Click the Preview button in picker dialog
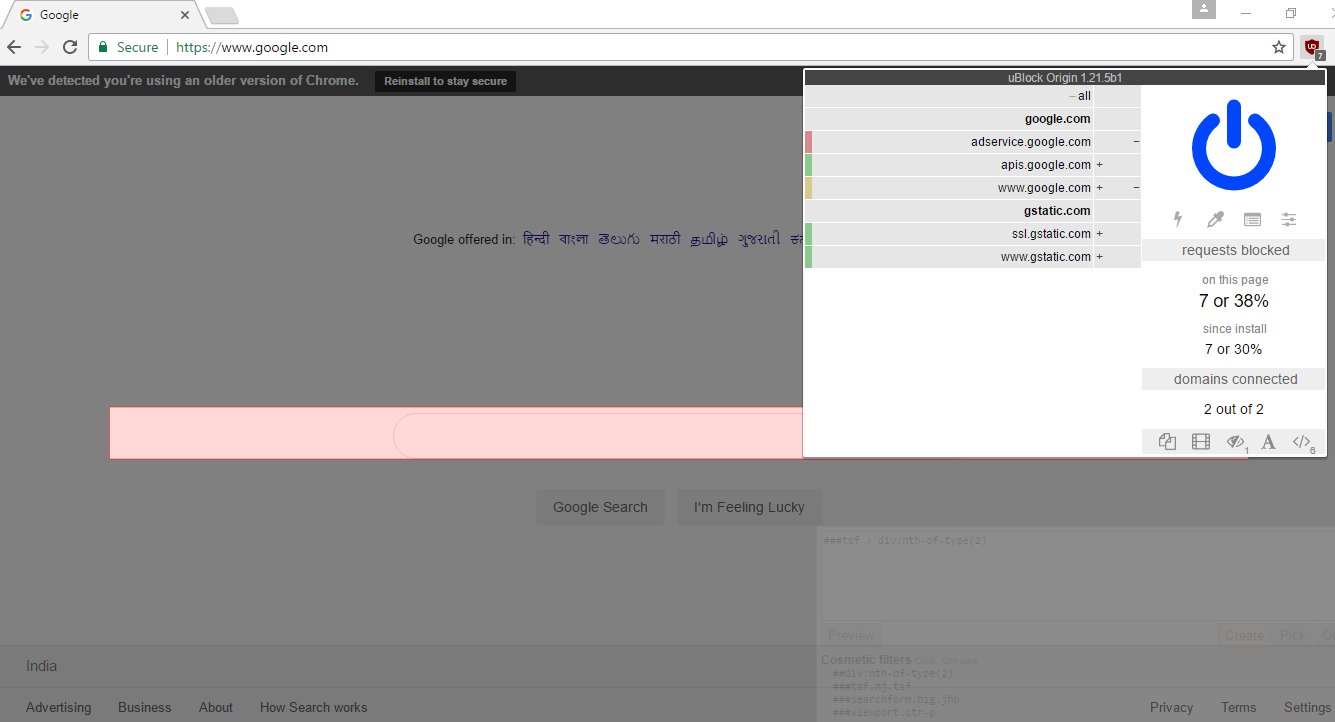The width and height of the screenshot is (1335, 722). pos(851,635)
